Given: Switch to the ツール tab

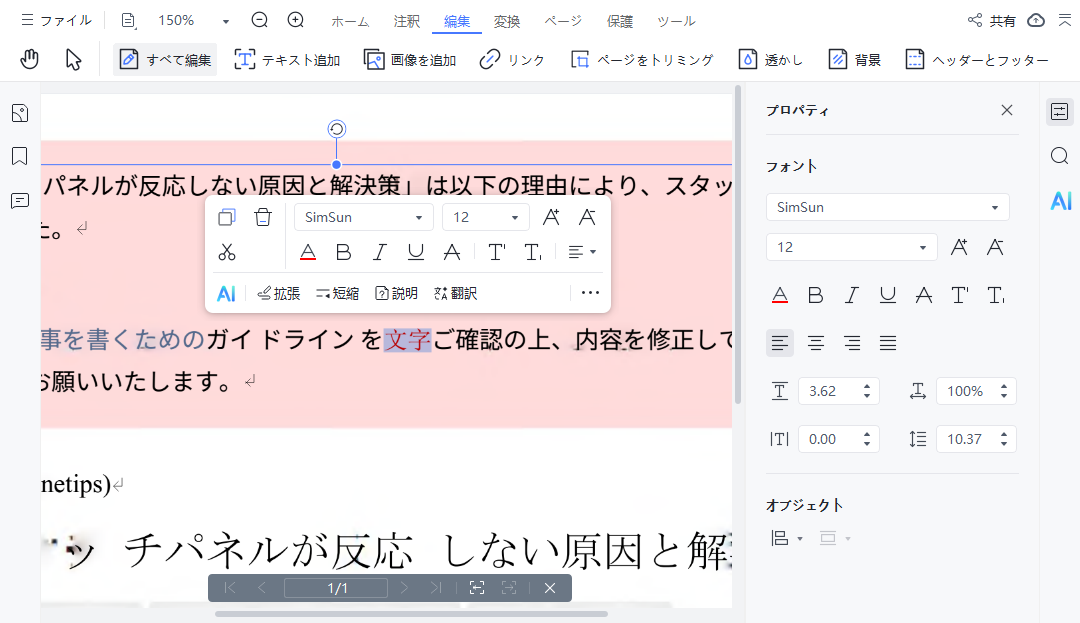Looking at the screenshot, I should tap(676, 21).
